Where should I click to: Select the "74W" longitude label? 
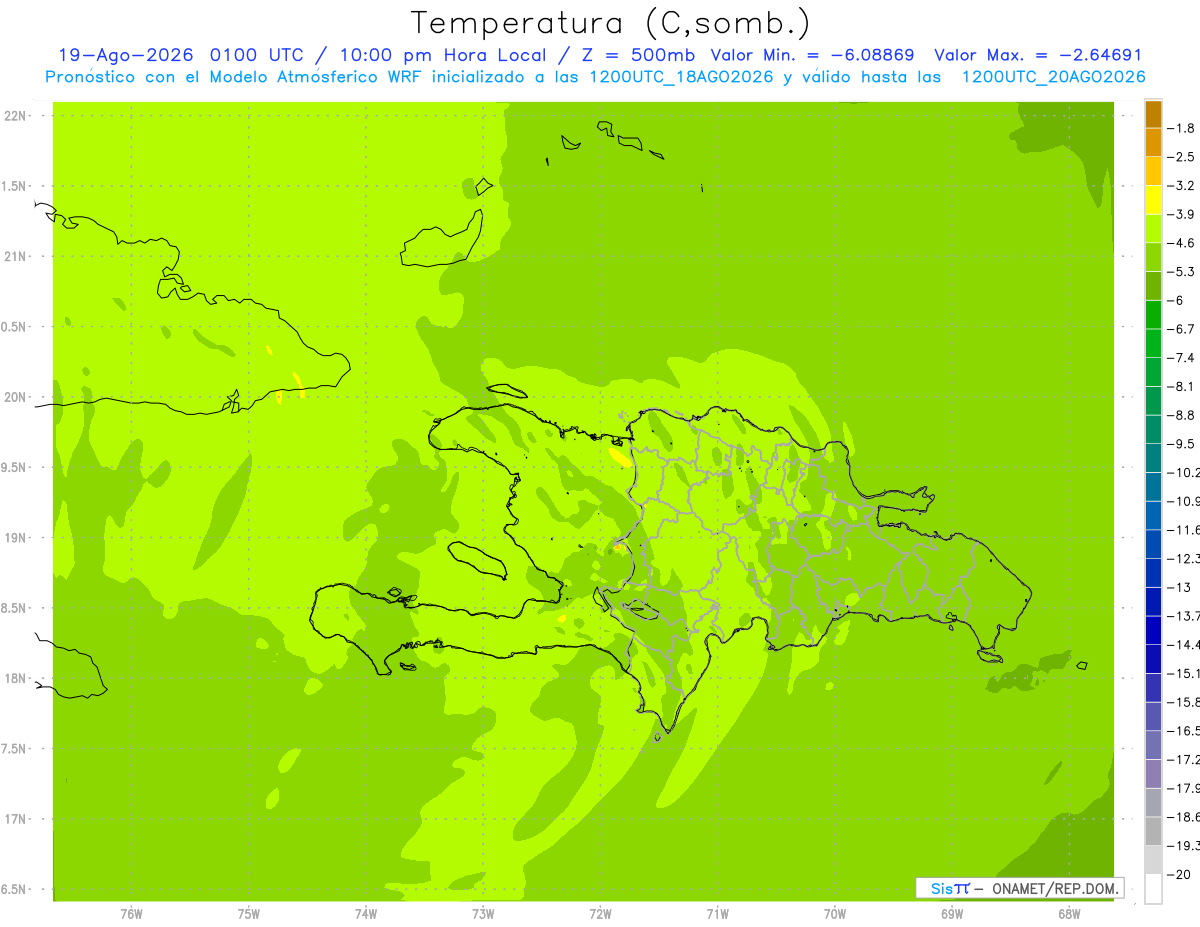[366, 914]
